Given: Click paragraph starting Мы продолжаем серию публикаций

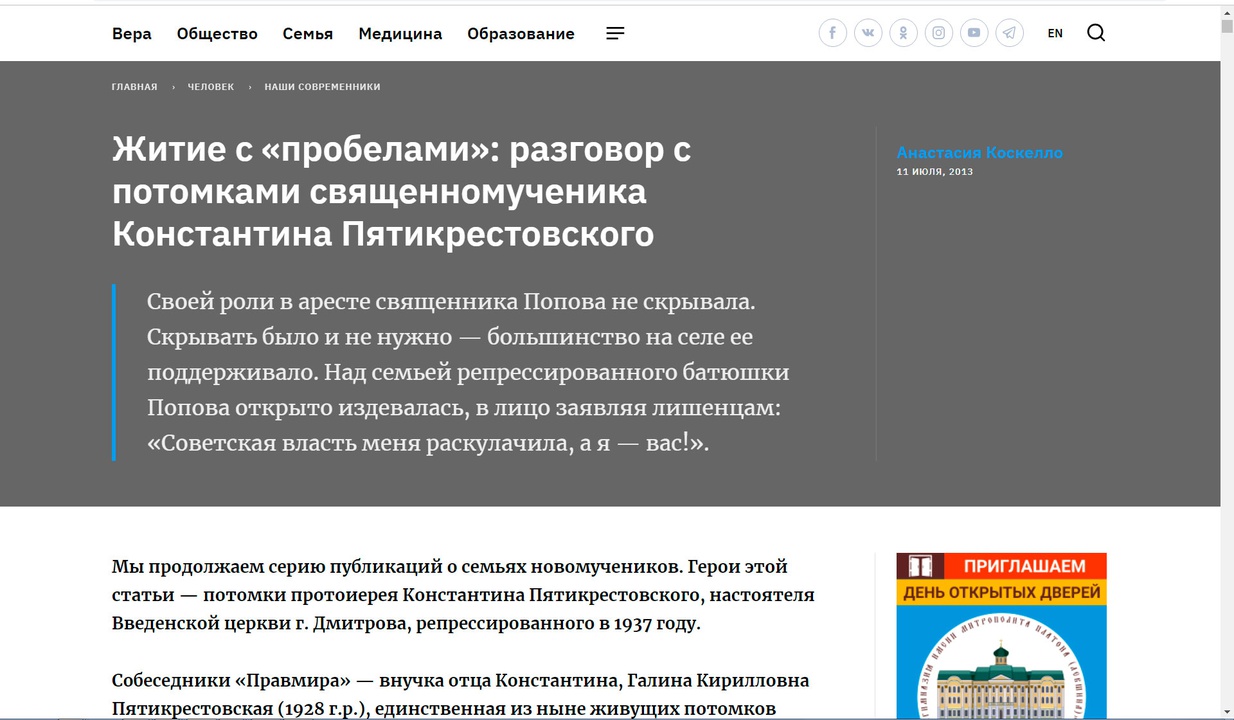Looking at the screenshot, I should click(463, 595).
